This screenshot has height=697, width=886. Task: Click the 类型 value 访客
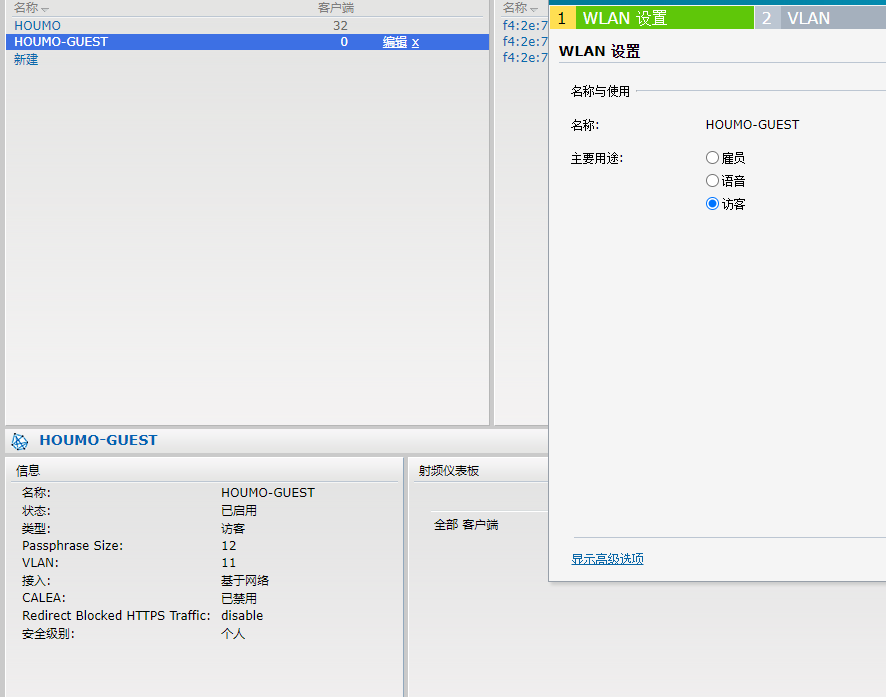pyautogui.click(x=233, y=529)
